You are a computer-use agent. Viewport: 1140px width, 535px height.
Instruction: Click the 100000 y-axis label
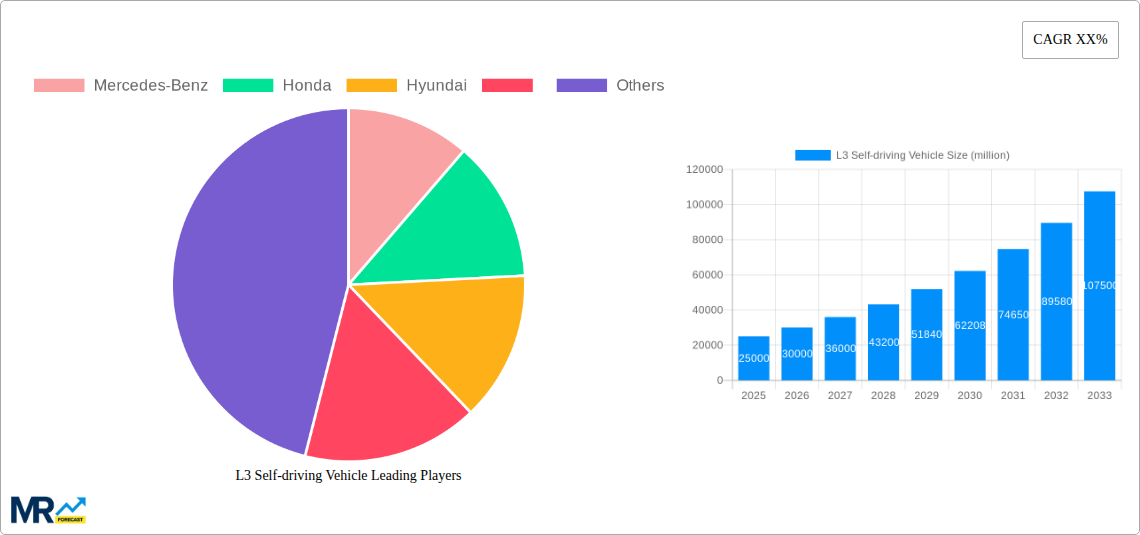tap(705, 205)
